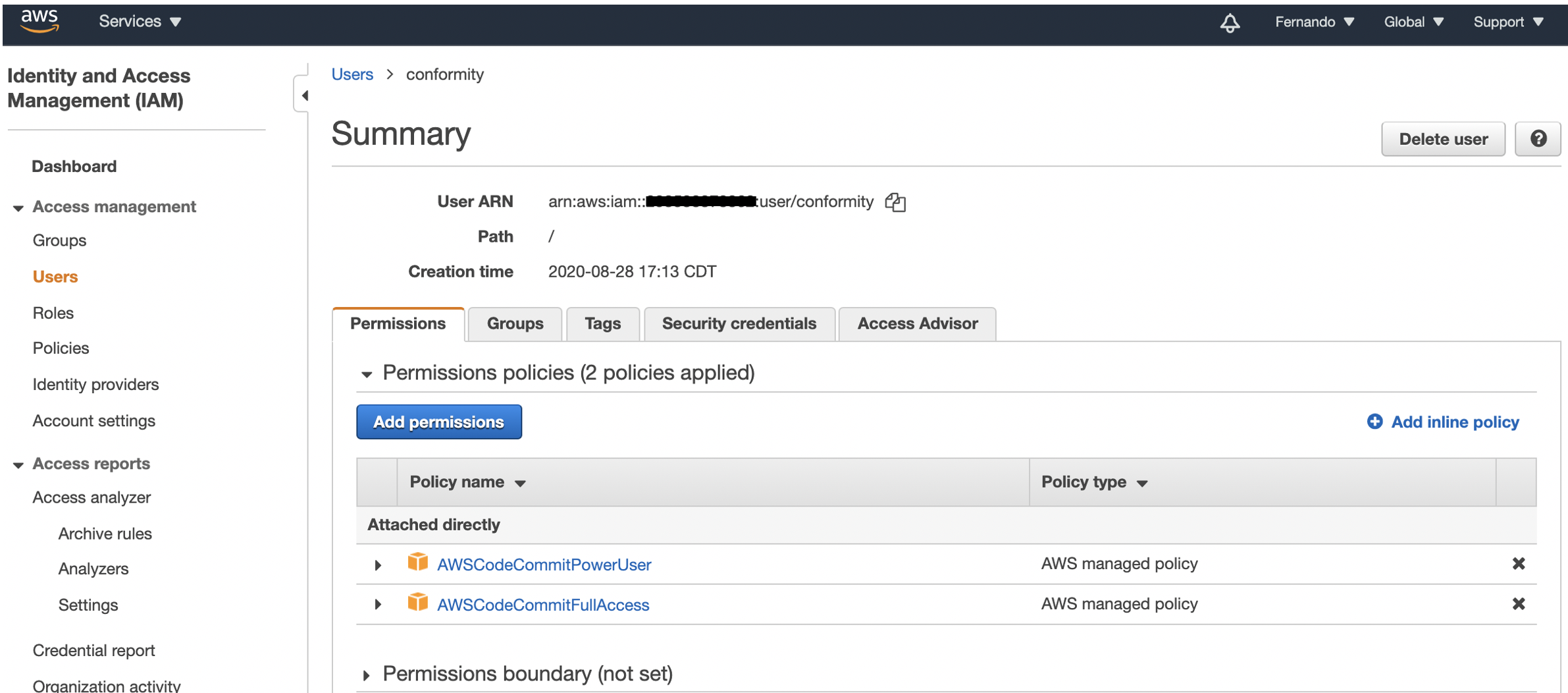Open Identity providers in the sidebar
The width and height of the screenshot is (1568, 693).
coord(95,384)
